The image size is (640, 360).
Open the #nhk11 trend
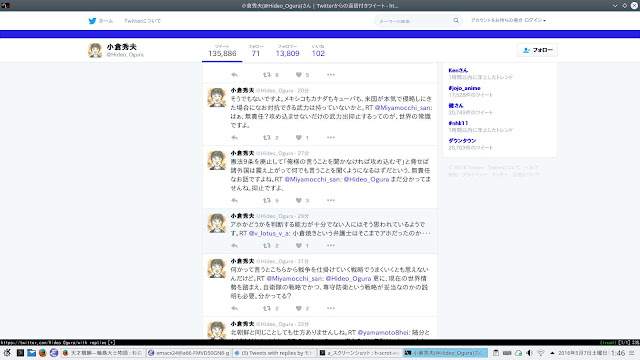[458, 123]
